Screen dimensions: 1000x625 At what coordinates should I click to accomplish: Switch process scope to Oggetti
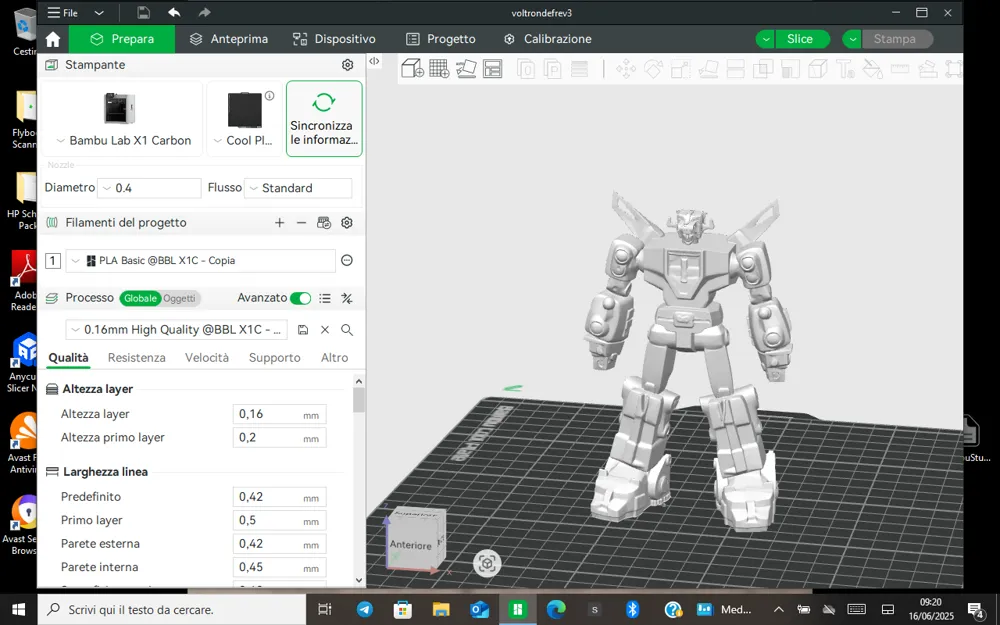coord(179,298)
